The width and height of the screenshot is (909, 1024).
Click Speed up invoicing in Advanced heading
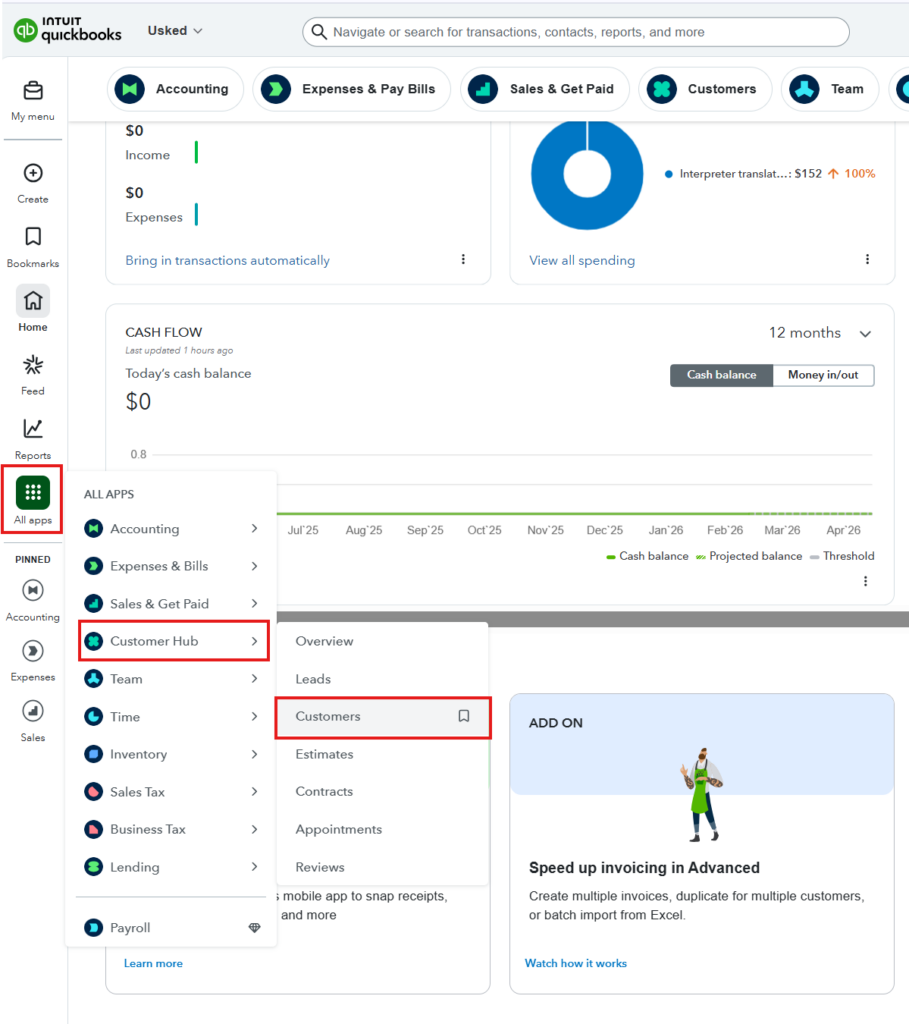644,868
